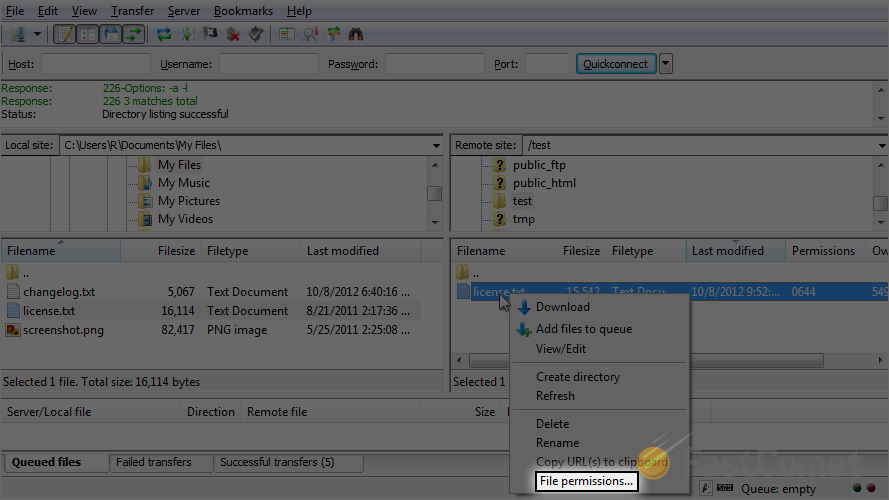Open the Transfer menu

point(132,11)
